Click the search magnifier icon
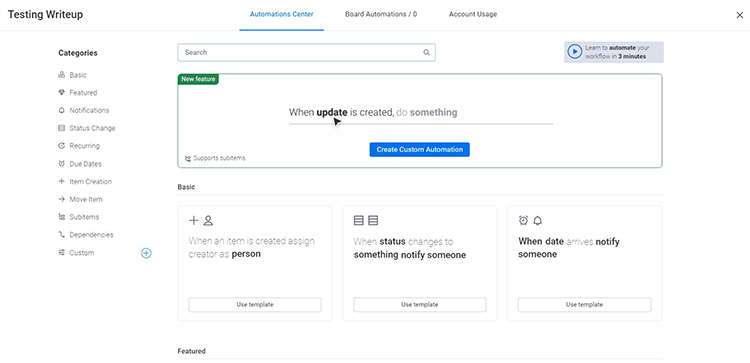Image resolution: width=750 pixels, height=363 pixels. pyautogui.click(x=427, y=53)
